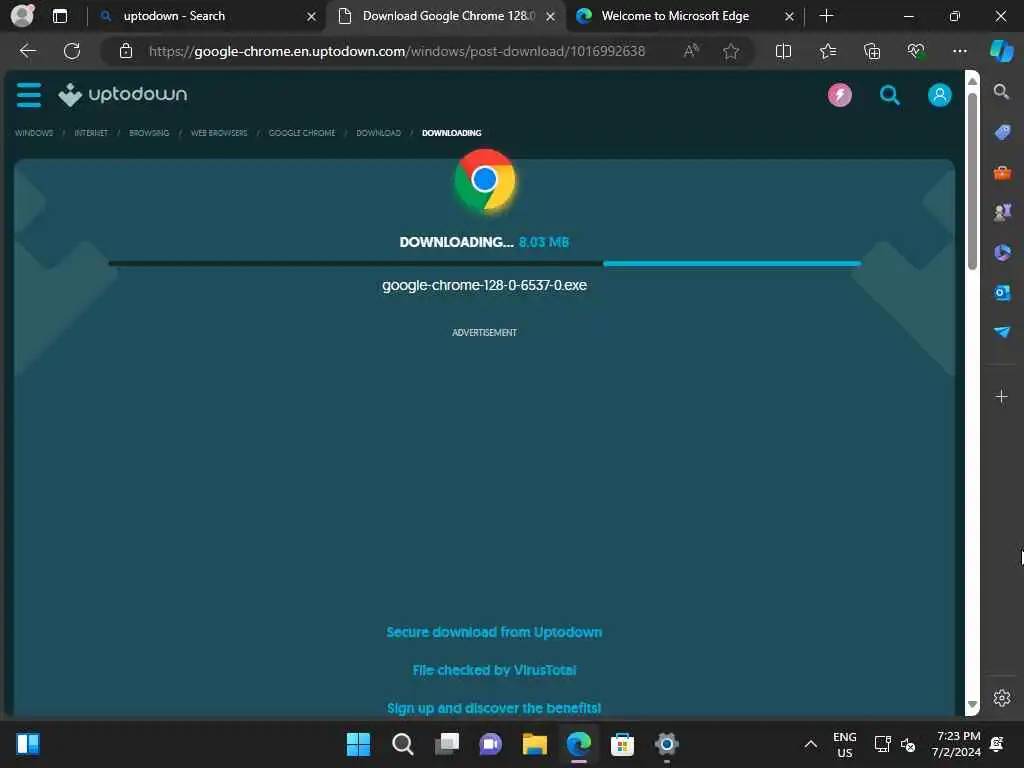The width and height of the screenshot is (1024, 768).
Task: Open the muted volume tray icon
Action: [908, 744]
